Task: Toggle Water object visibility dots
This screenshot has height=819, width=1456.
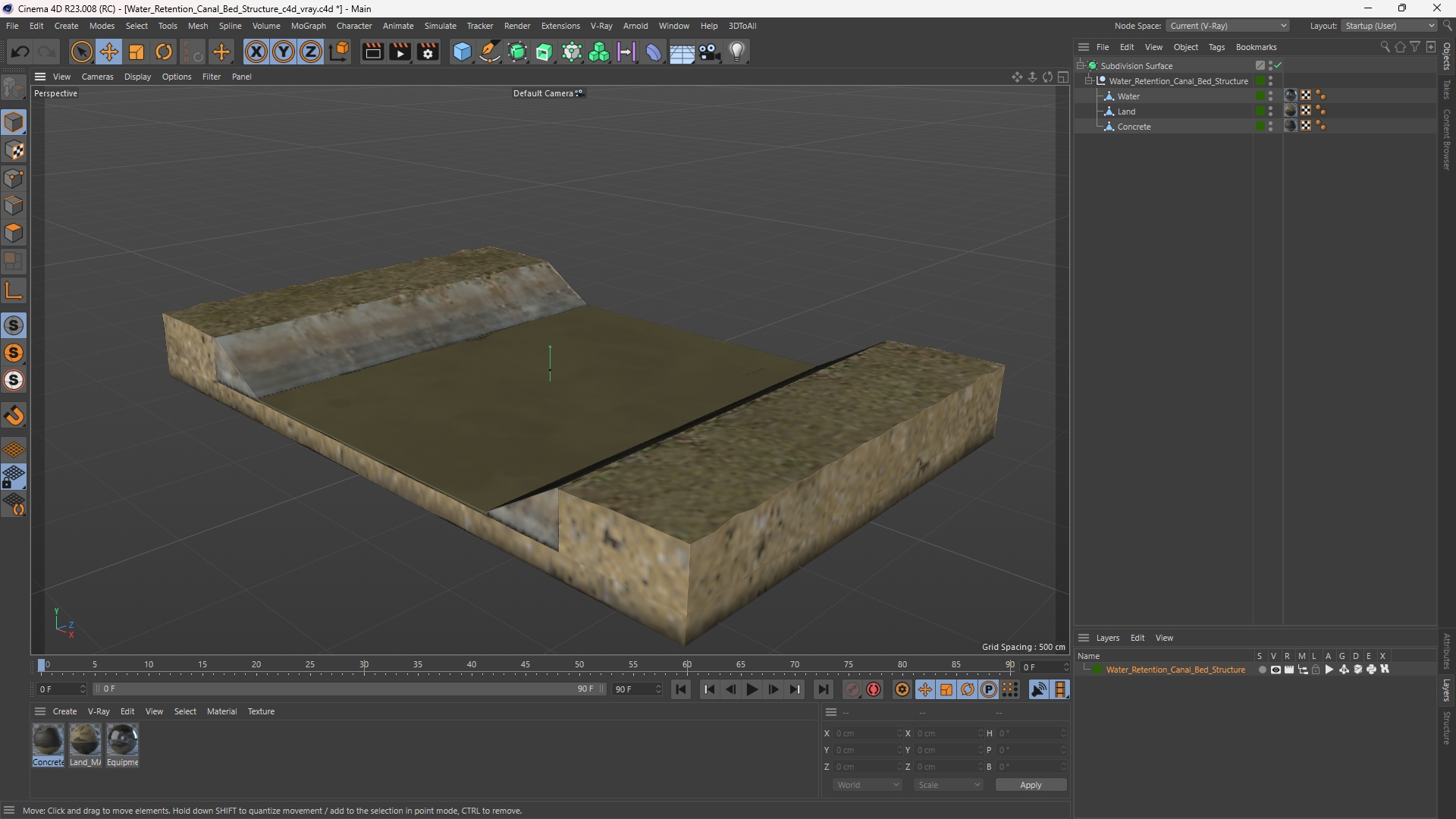Action: tap(1271, 96)
